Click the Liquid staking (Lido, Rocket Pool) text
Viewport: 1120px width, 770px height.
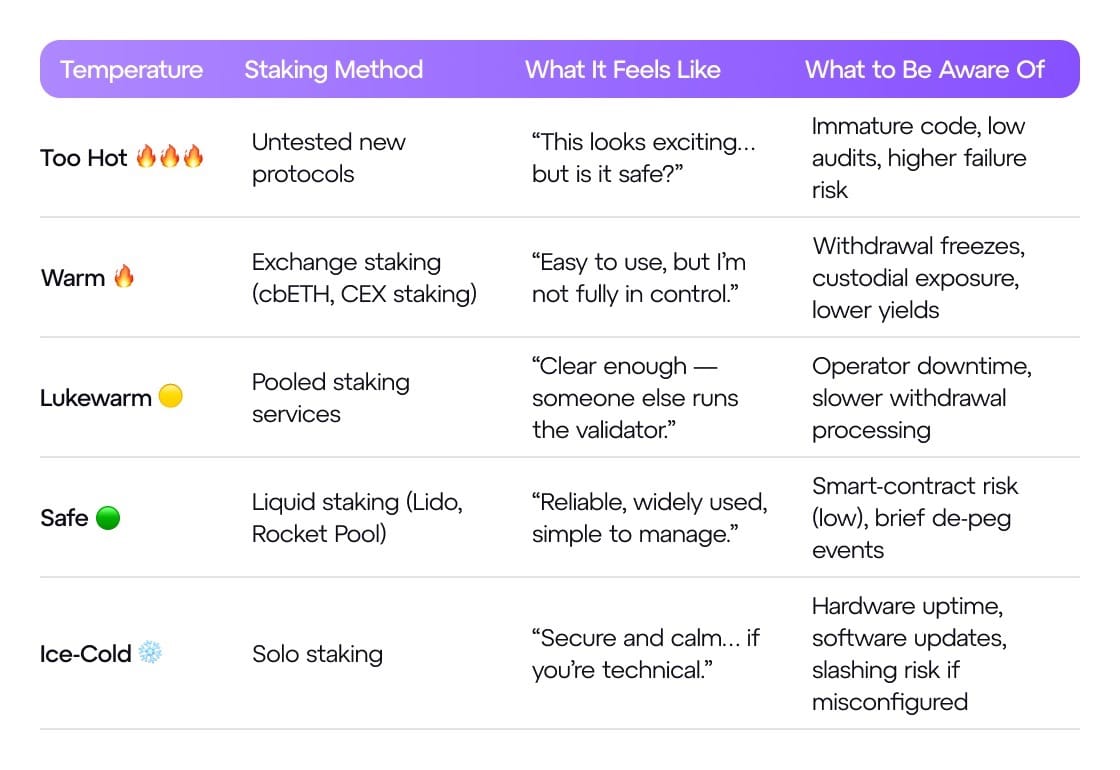point(356,518)
